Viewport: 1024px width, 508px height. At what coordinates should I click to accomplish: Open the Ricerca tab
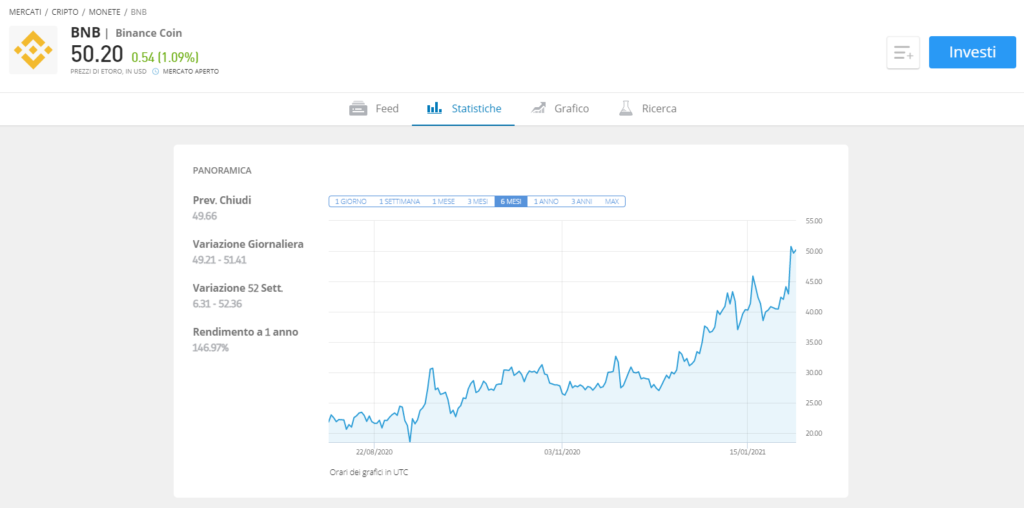pyautogui.click(x=647, y=108)
